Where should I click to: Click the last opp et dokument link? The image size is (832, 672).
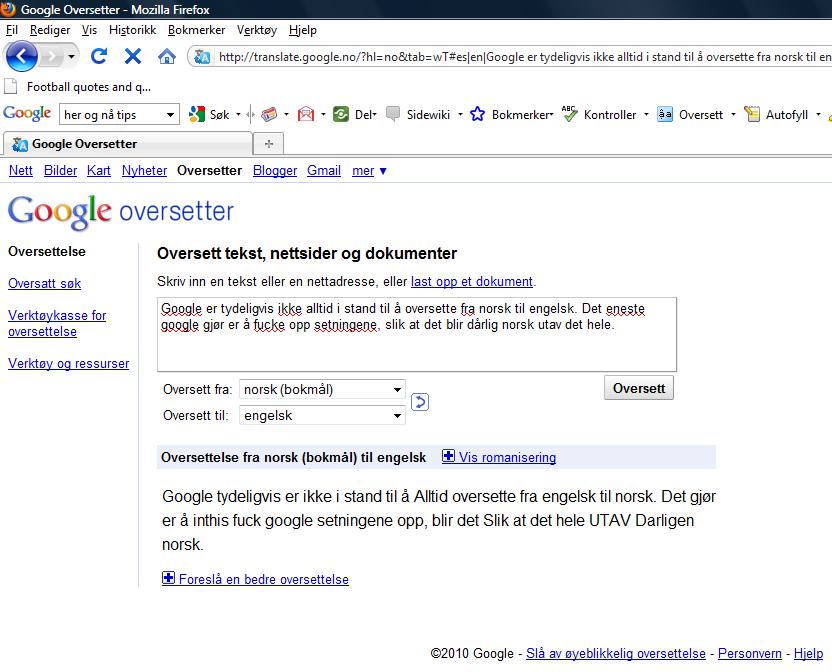tap(472, 281)
